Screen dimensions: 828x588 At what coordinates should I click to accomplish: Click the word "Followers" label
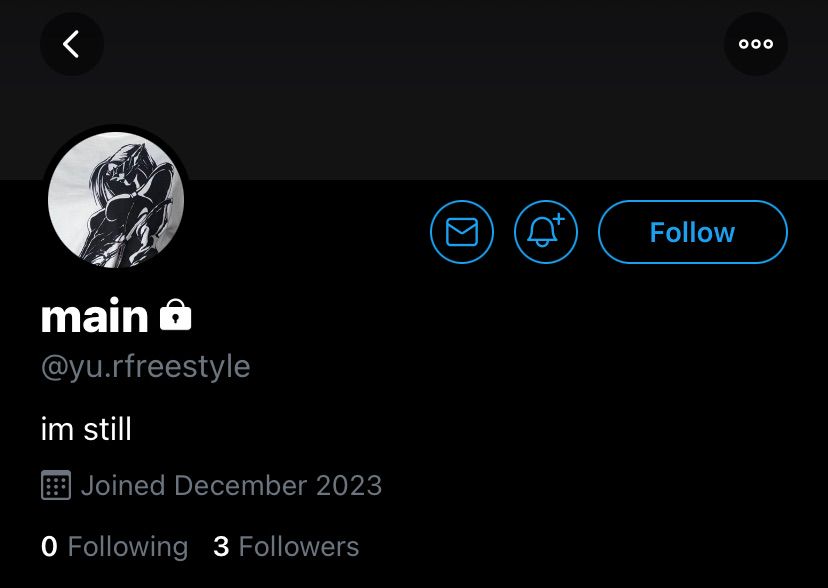[299, 547]
